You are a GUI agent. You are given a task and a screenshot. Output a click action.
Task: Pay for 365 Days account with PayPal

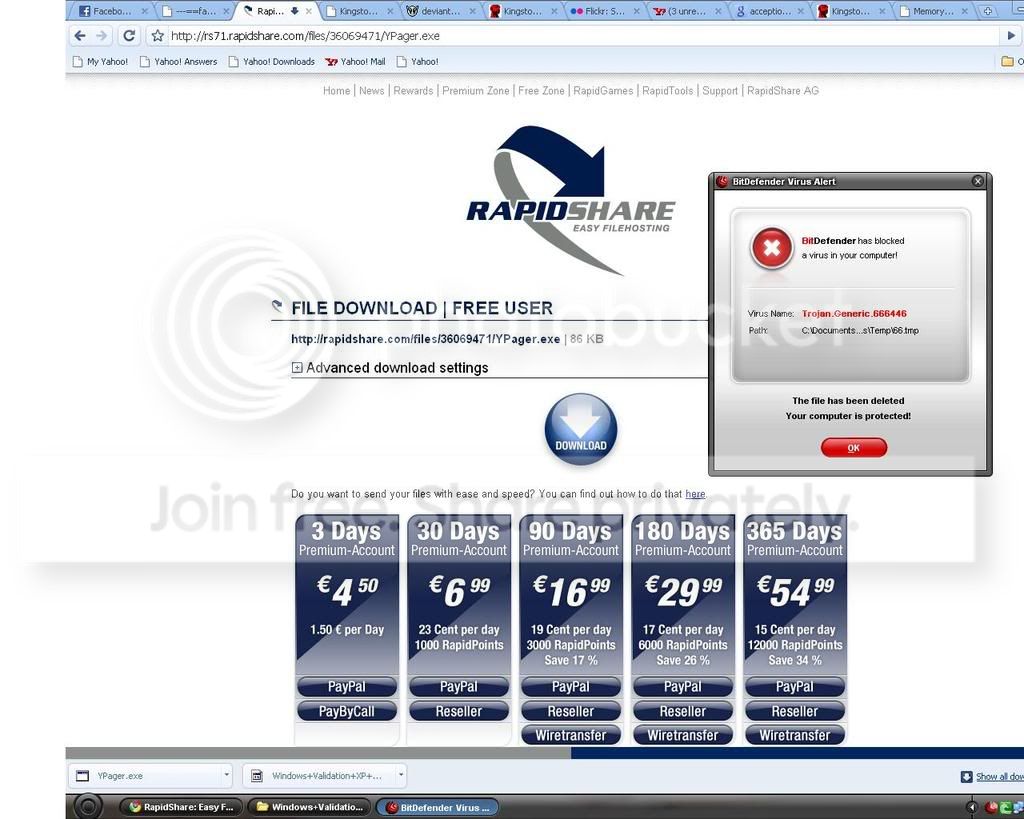(x=795, y=686)
